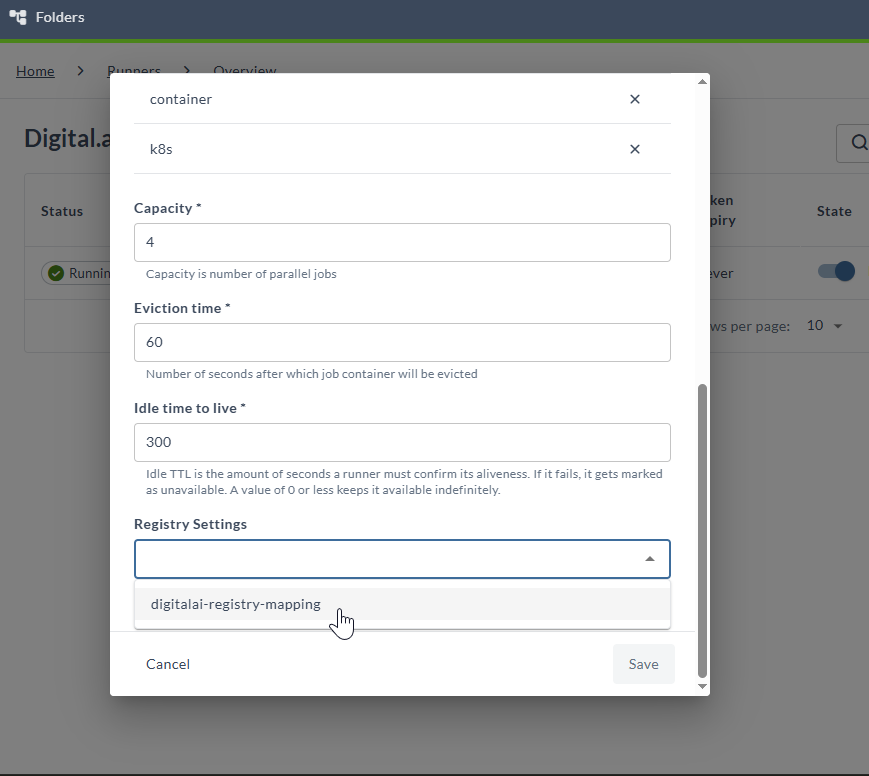Click the Registry Settings label
This screenshot has width=869, height=776.
(190, 524)
